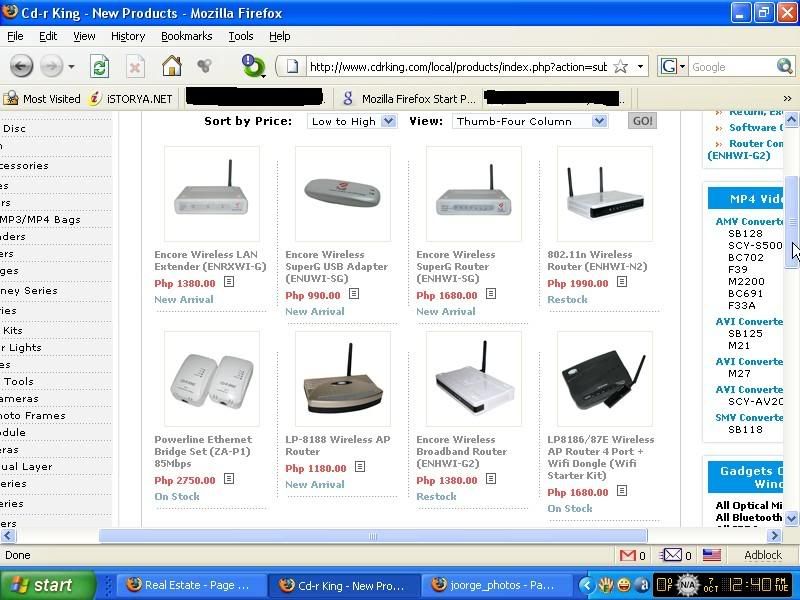
Task: Open details icon beside Php 1380.00 LAN Extender
Action: (x=229, y=282)
